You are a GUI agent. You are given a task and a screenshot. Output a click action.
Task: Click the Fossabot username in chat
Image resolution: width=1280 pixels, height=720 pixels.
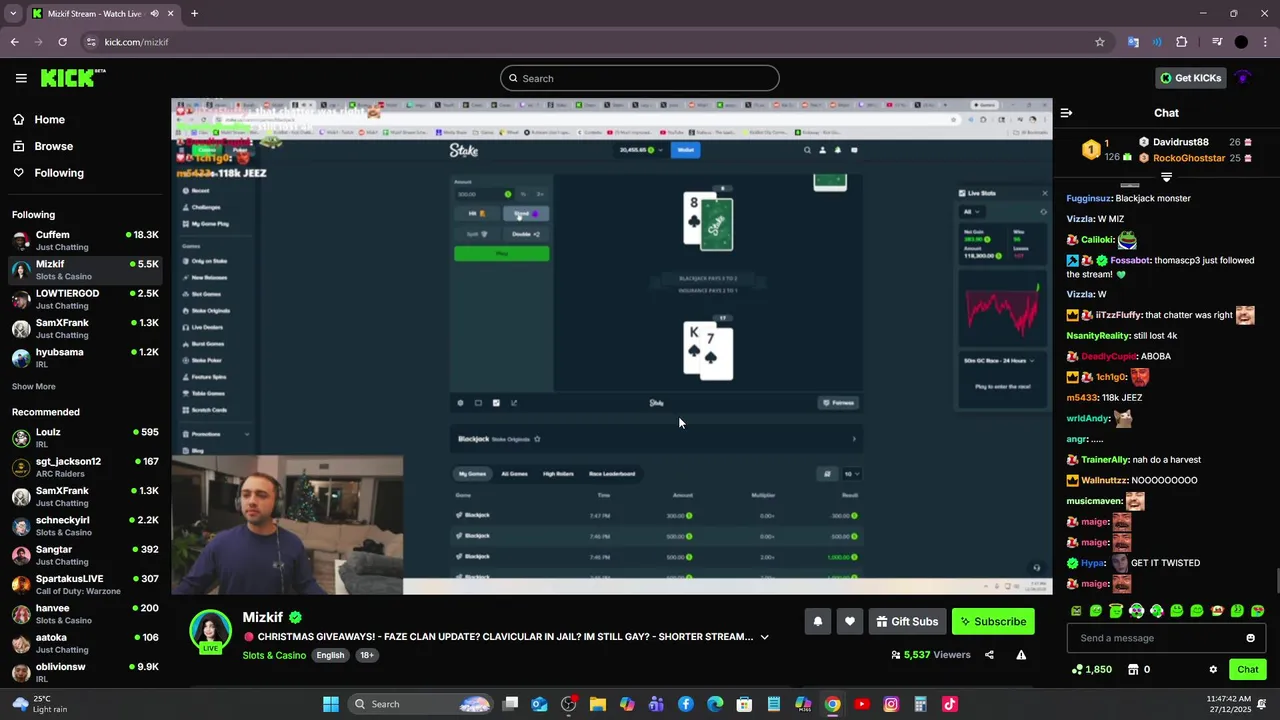coord(1130,260)
